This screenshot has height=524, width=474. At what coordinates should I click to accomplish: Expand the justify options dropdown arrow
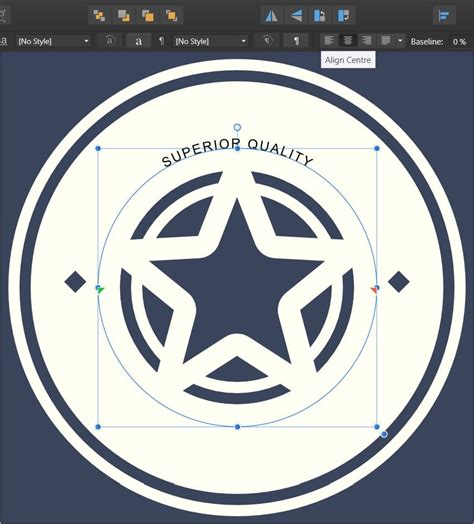400,40
